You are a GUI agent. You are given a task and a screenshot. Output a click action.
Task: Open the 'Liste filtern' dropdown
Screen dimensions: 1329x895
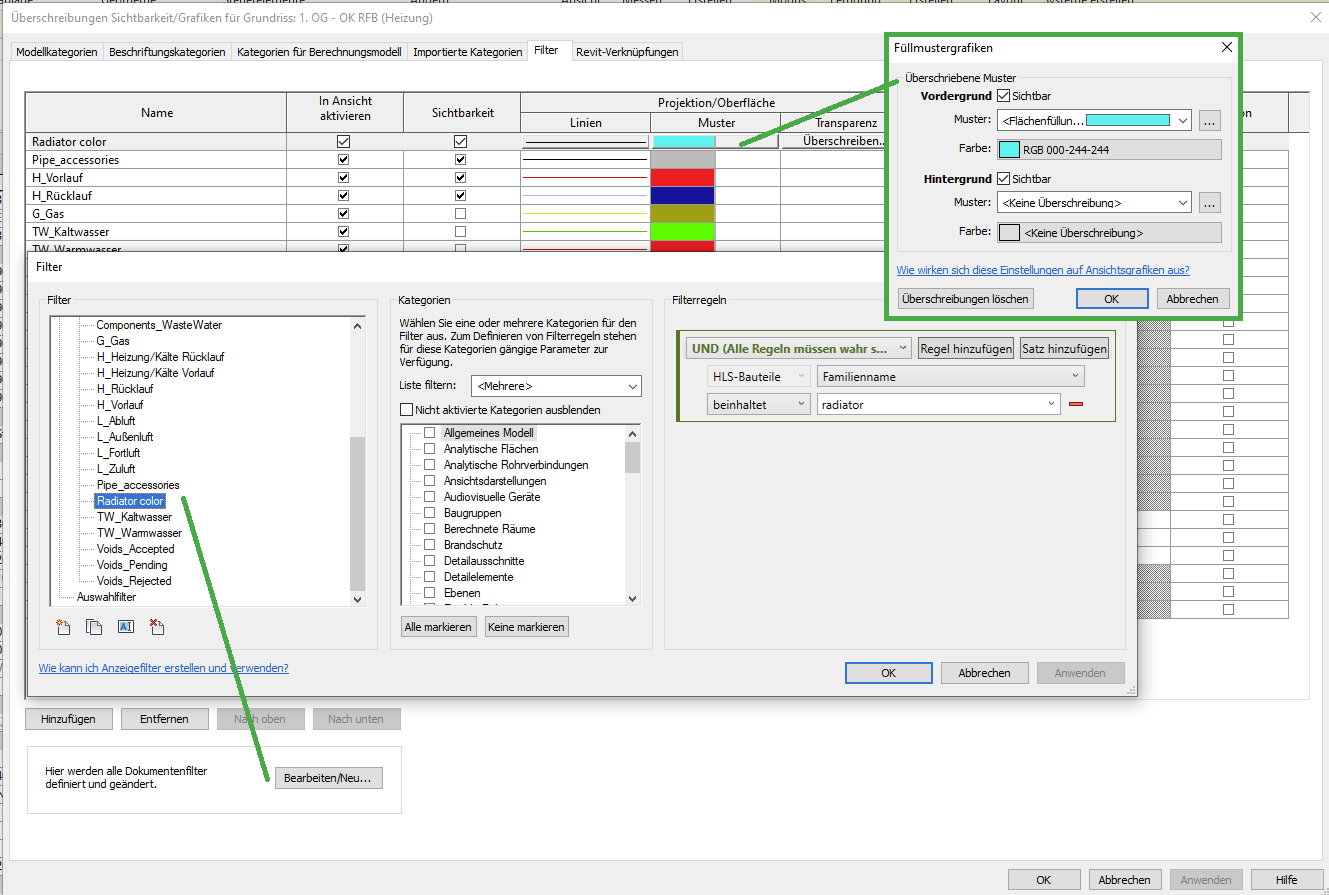point(557,386)
